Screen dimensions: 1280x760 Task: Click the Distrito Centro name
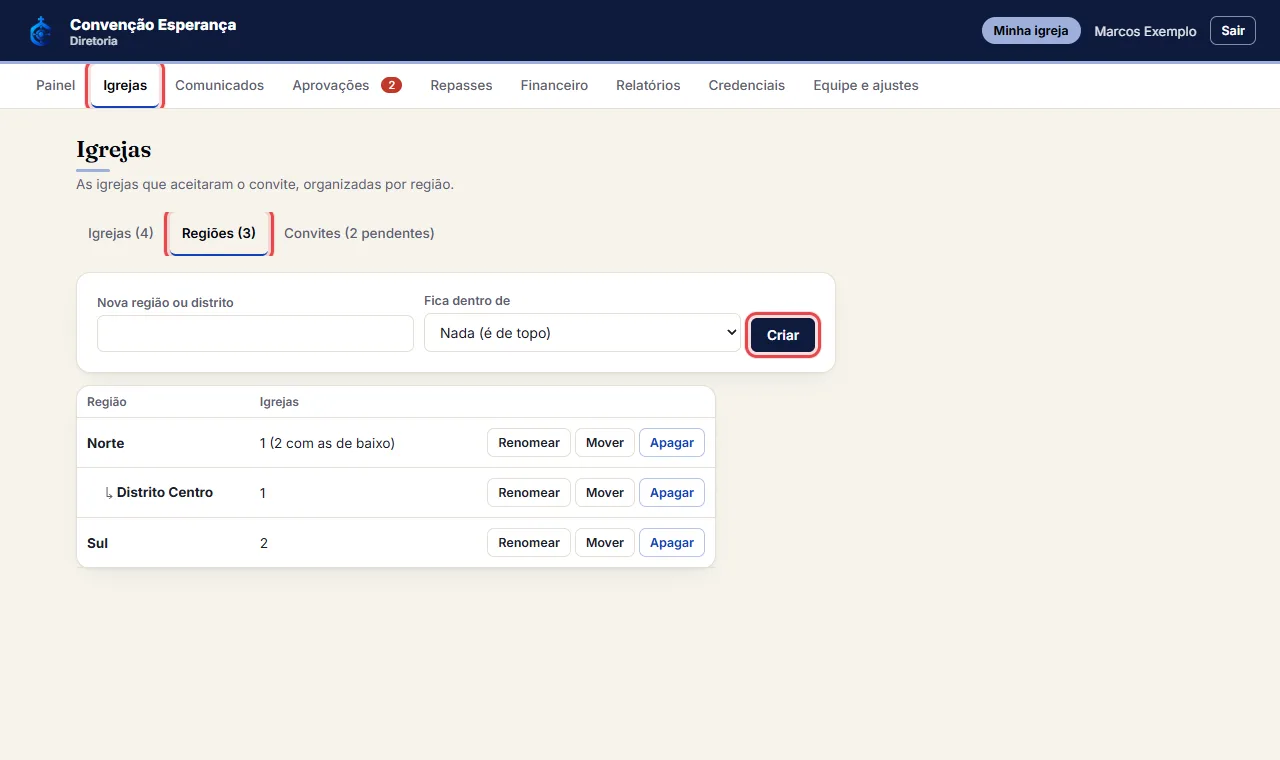165,493
